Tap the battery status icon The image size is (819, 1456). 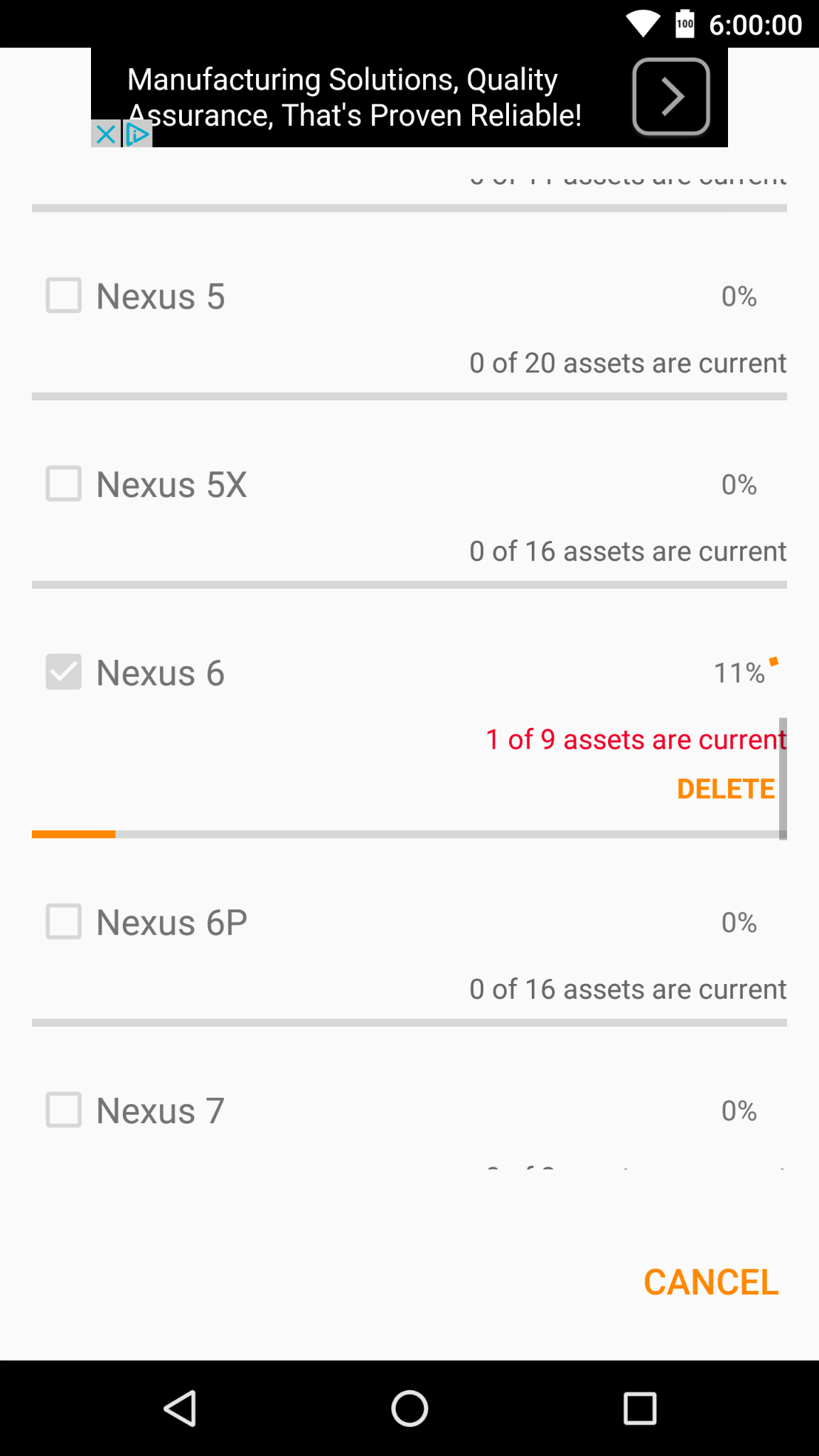point(685,24)
